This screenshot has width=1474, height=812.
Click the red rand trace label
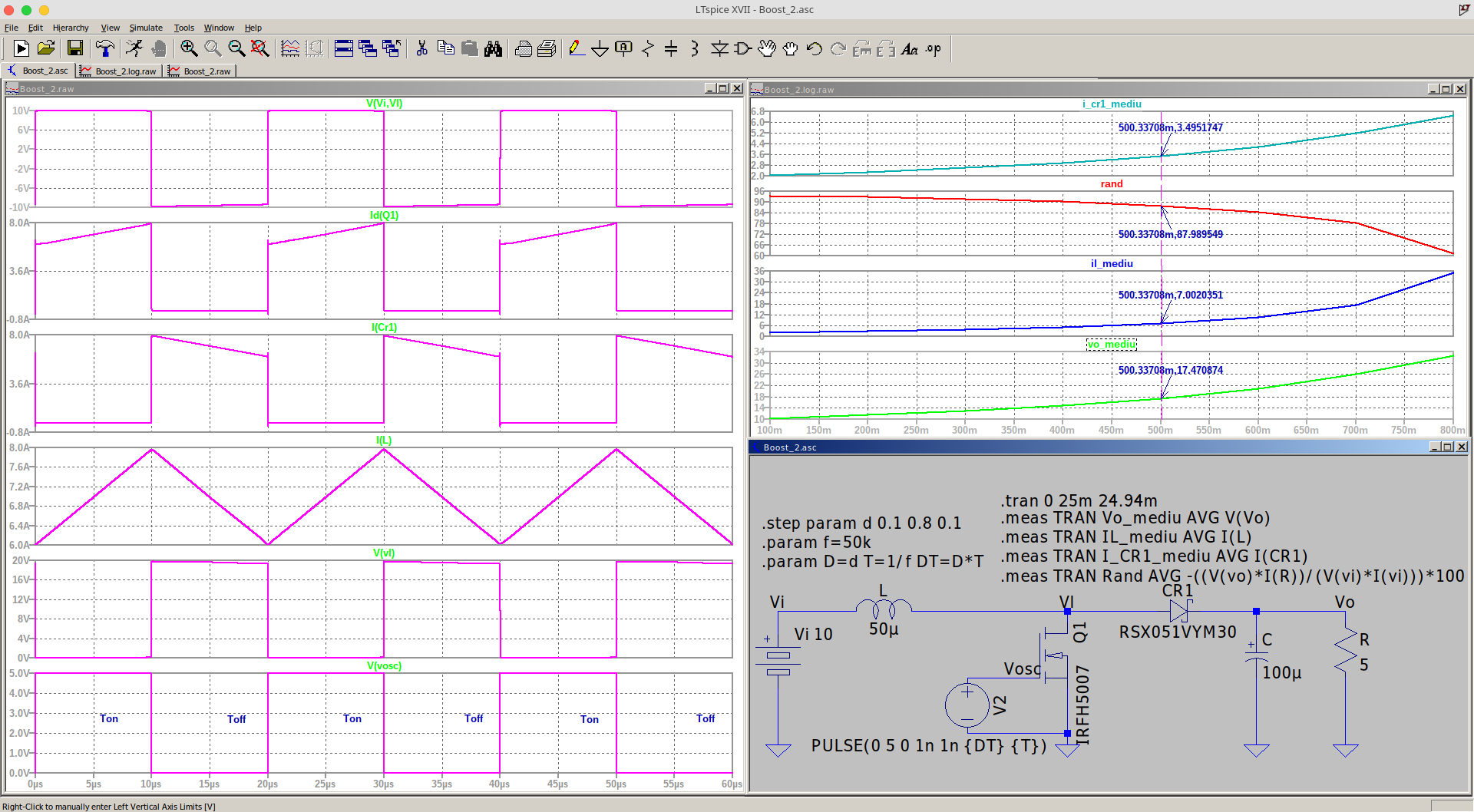coord(1112,183)
